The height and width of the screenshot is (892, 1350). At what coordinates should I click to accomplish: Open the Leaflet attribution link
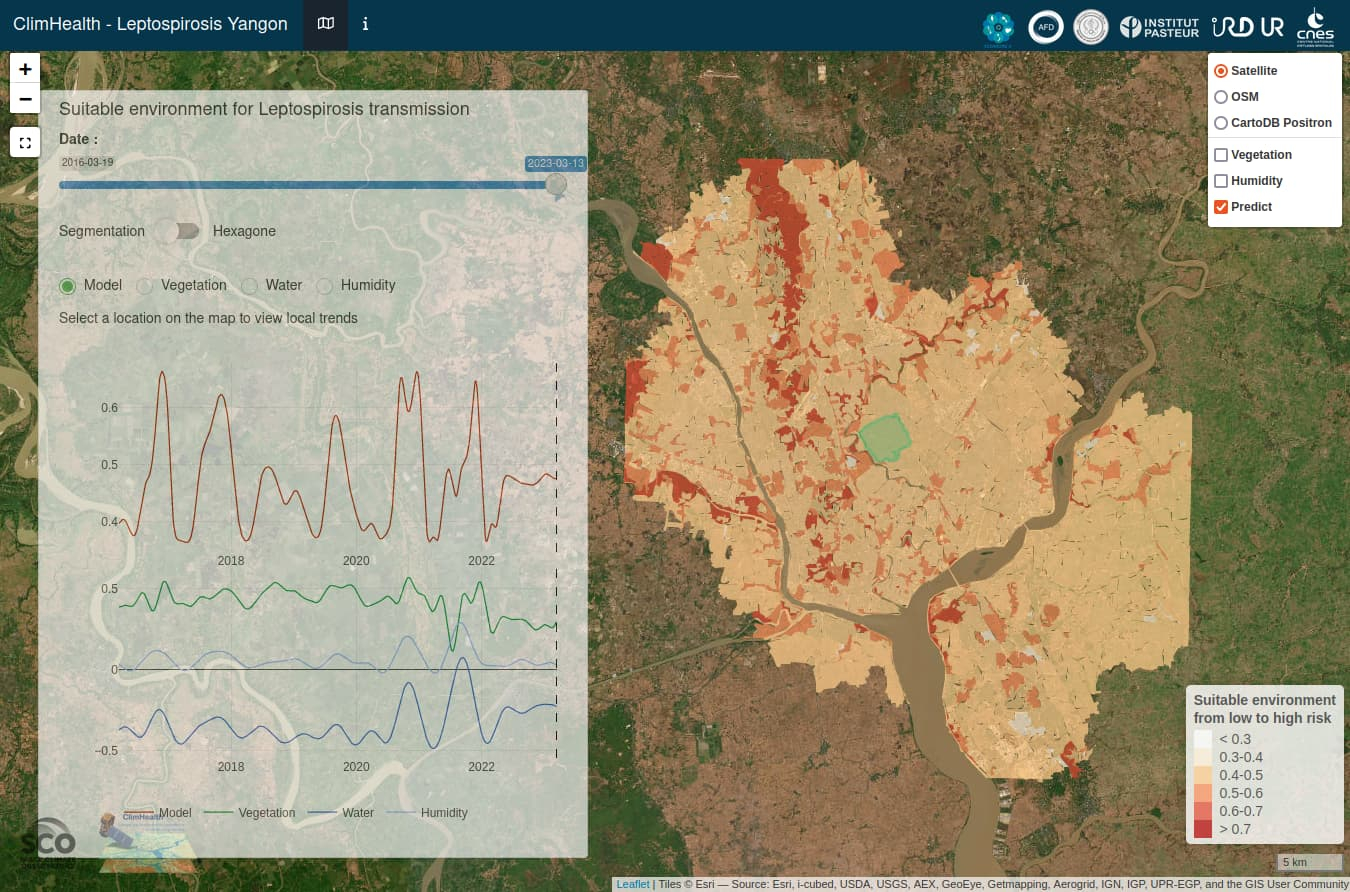click(x=632, y=884)
